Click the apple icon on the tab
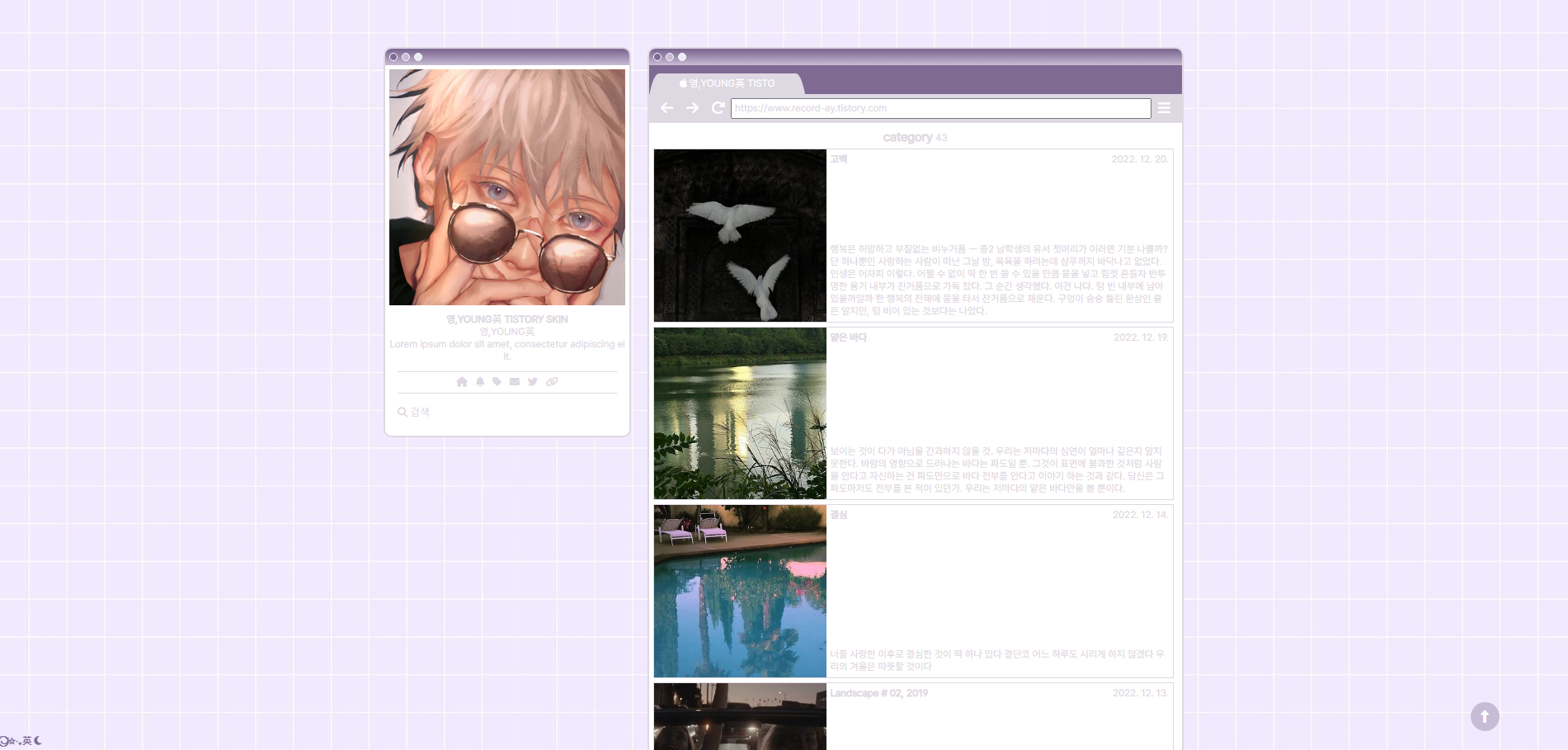1568x750 pixels. (683, 83)
